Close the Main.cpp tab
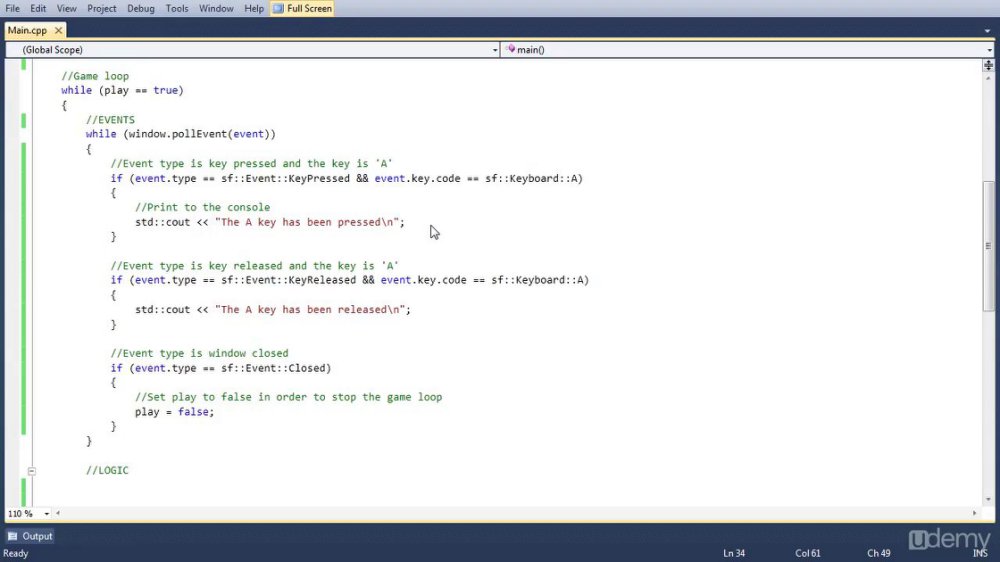 click(59, 30)
